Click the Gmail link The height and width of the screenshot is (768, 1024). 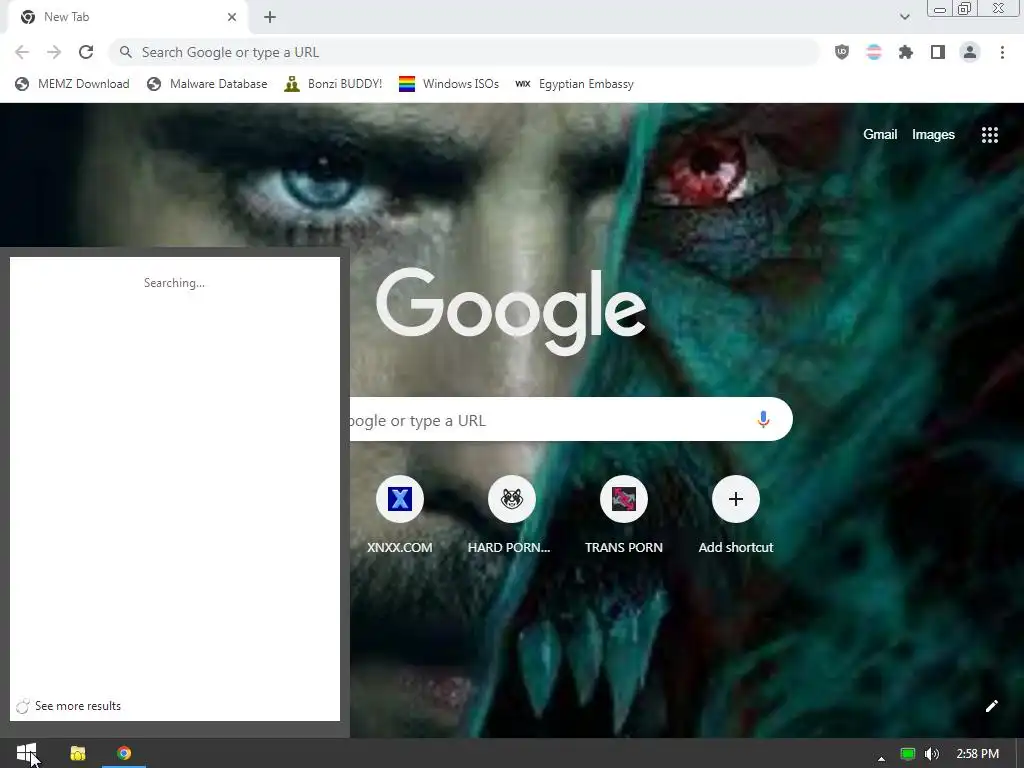880,135
